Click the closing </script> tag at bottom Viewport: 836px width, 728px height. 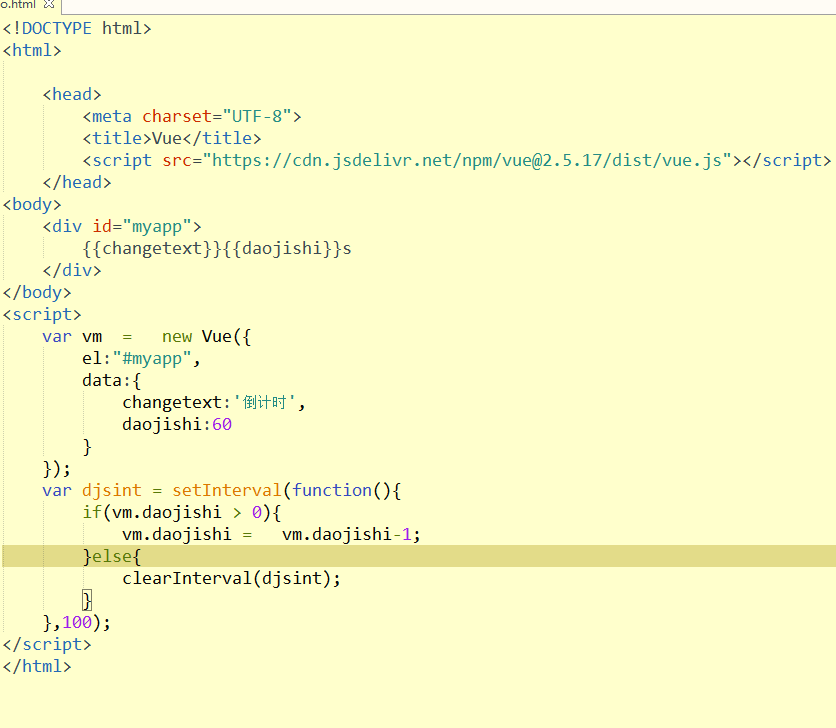47,644
